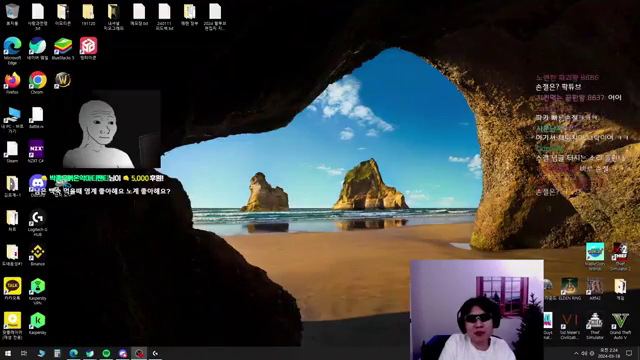Select the Recycle Bin desktop icon

point(12,14)
